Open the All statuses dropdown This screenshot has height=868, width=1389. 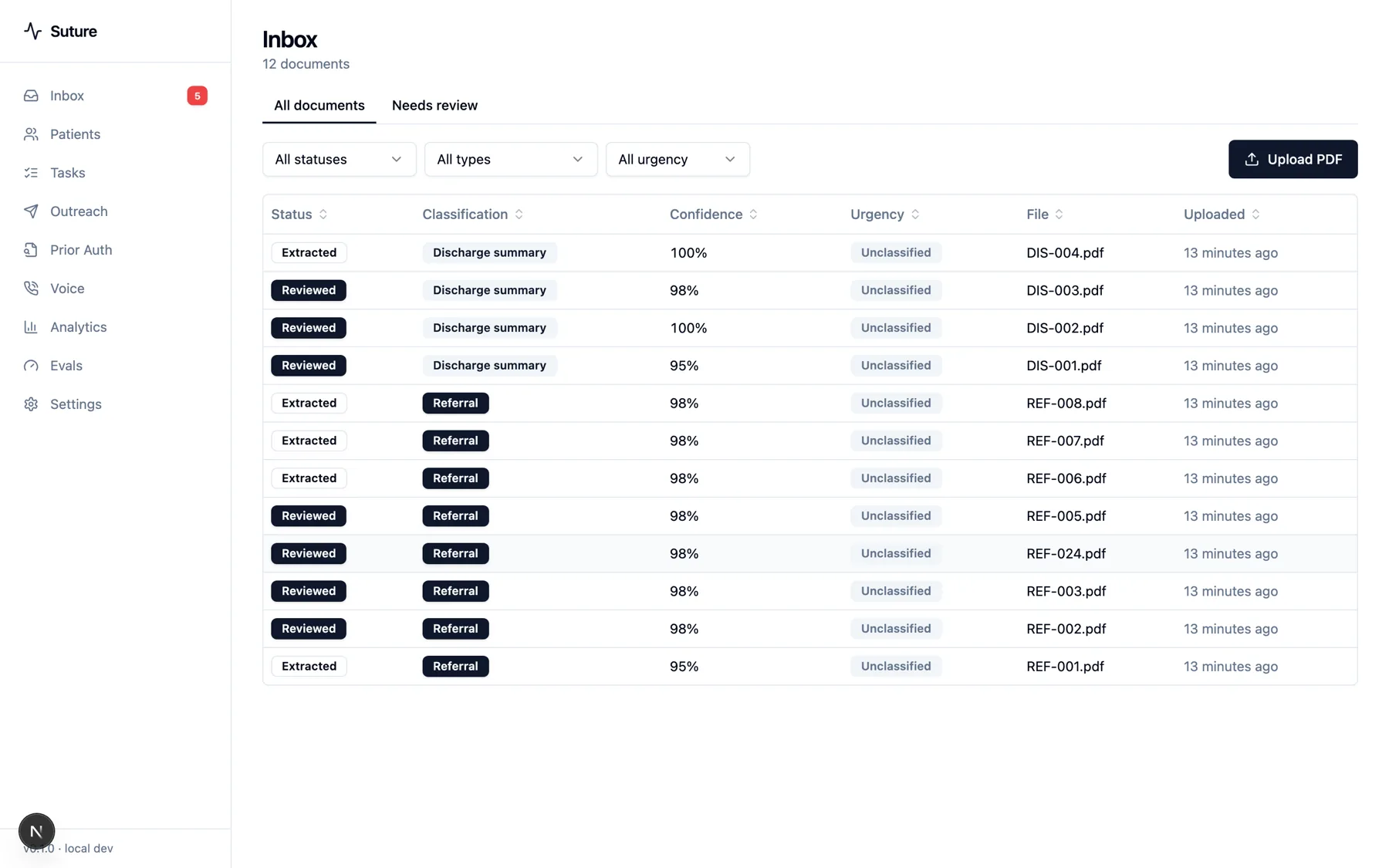pos(339,159)
